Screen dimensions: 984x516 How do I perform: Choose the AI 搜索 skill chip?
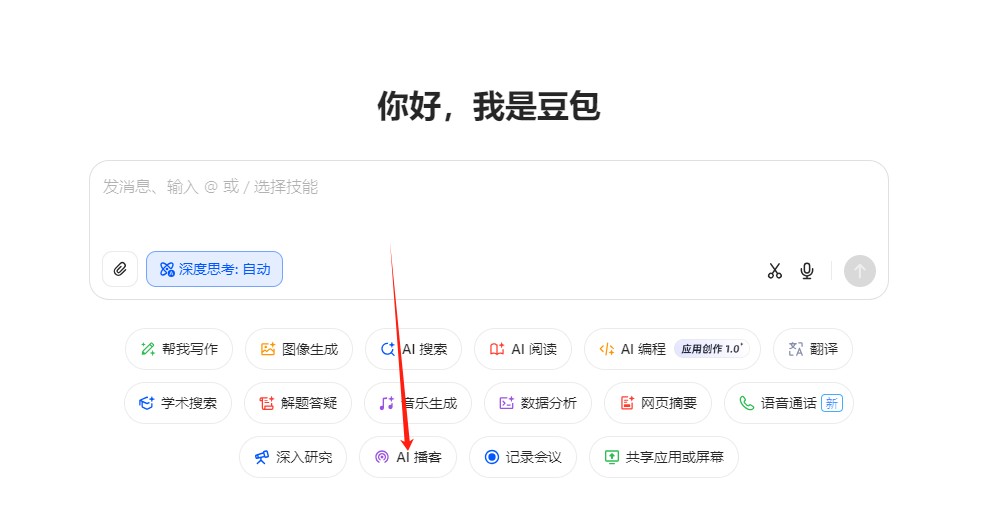pyautogui.click(x=414, y=349)
